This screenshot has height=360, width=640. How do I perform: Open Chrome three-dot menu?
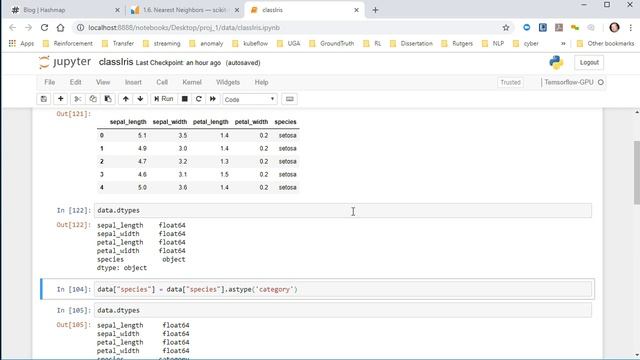click(631, 27)
